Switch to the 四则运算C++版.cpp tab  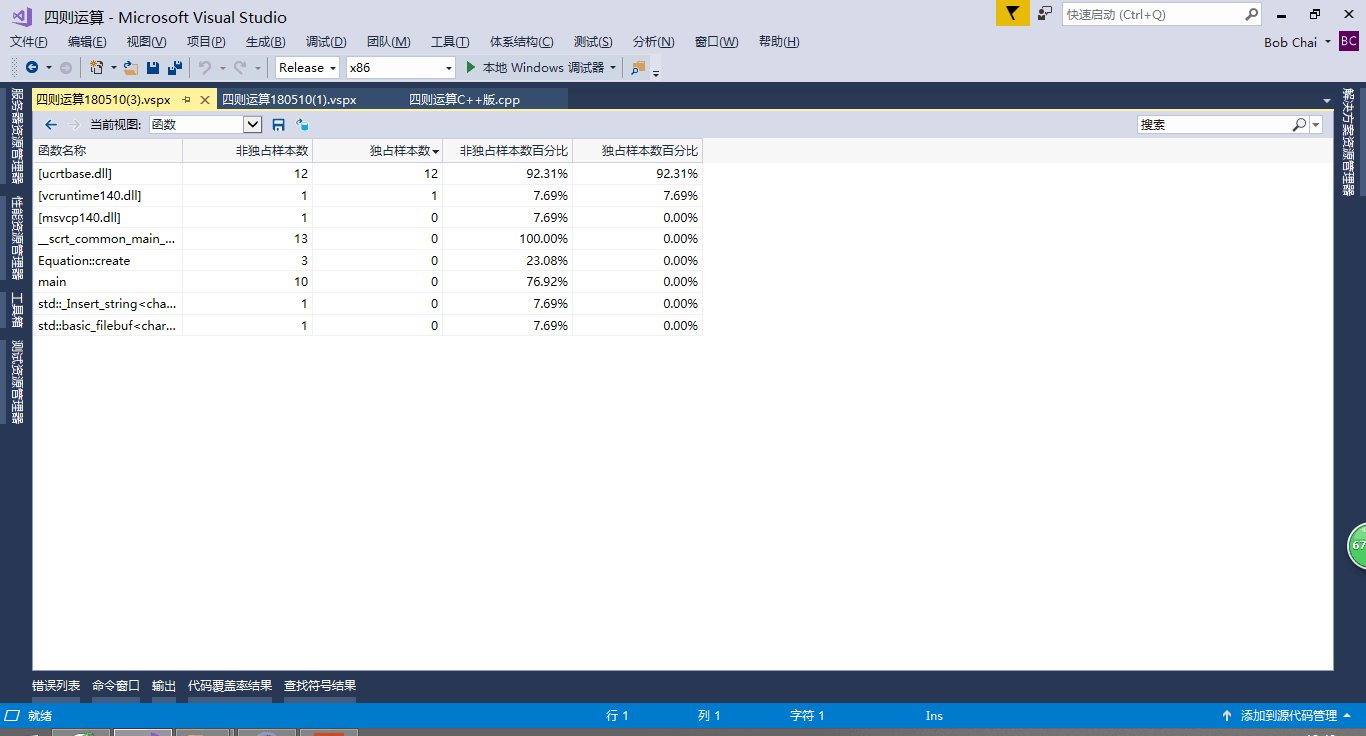click(x=464, y=100)
